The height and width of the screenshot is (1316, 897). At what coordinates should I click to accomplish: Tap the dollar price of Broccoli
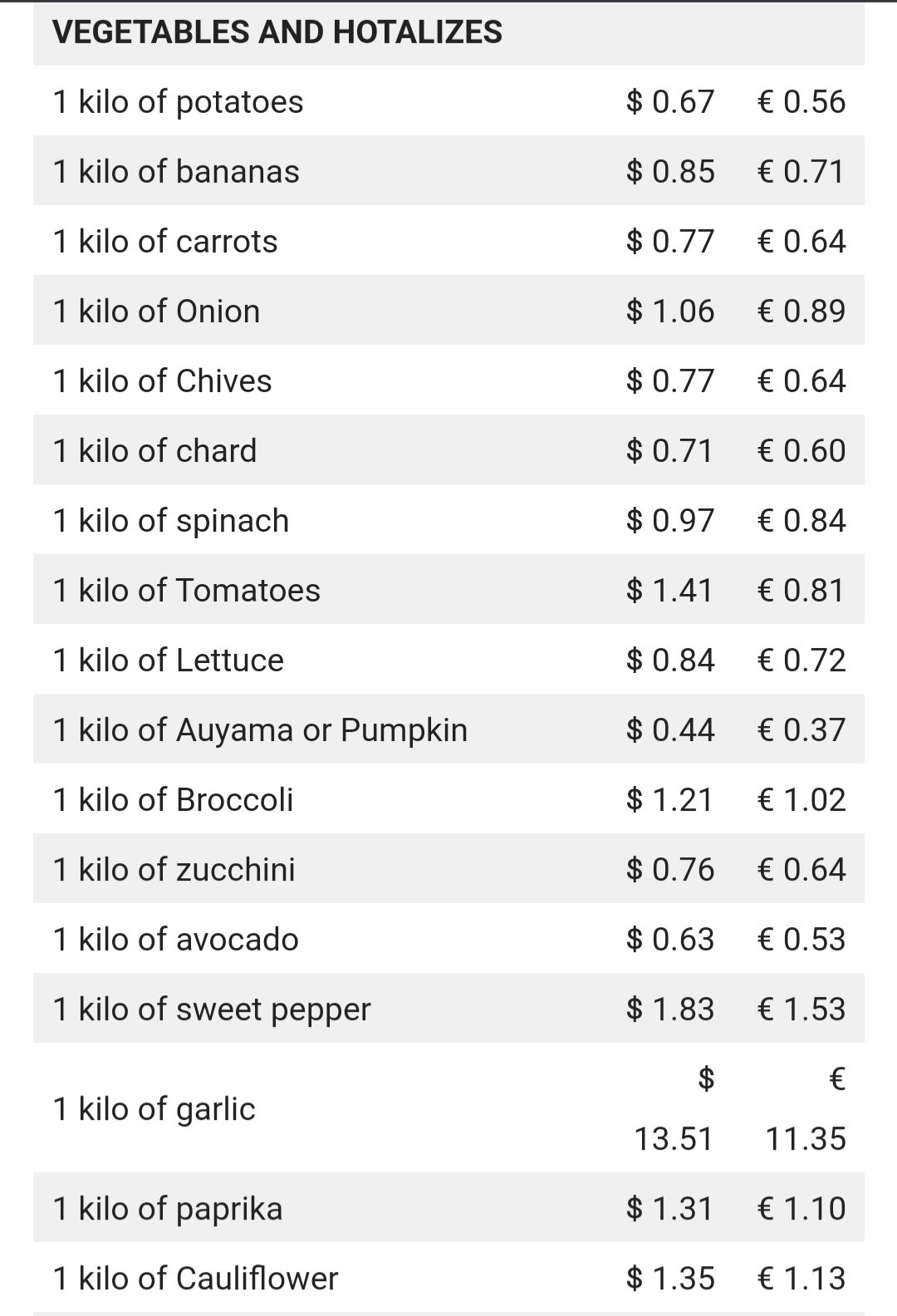670,799
